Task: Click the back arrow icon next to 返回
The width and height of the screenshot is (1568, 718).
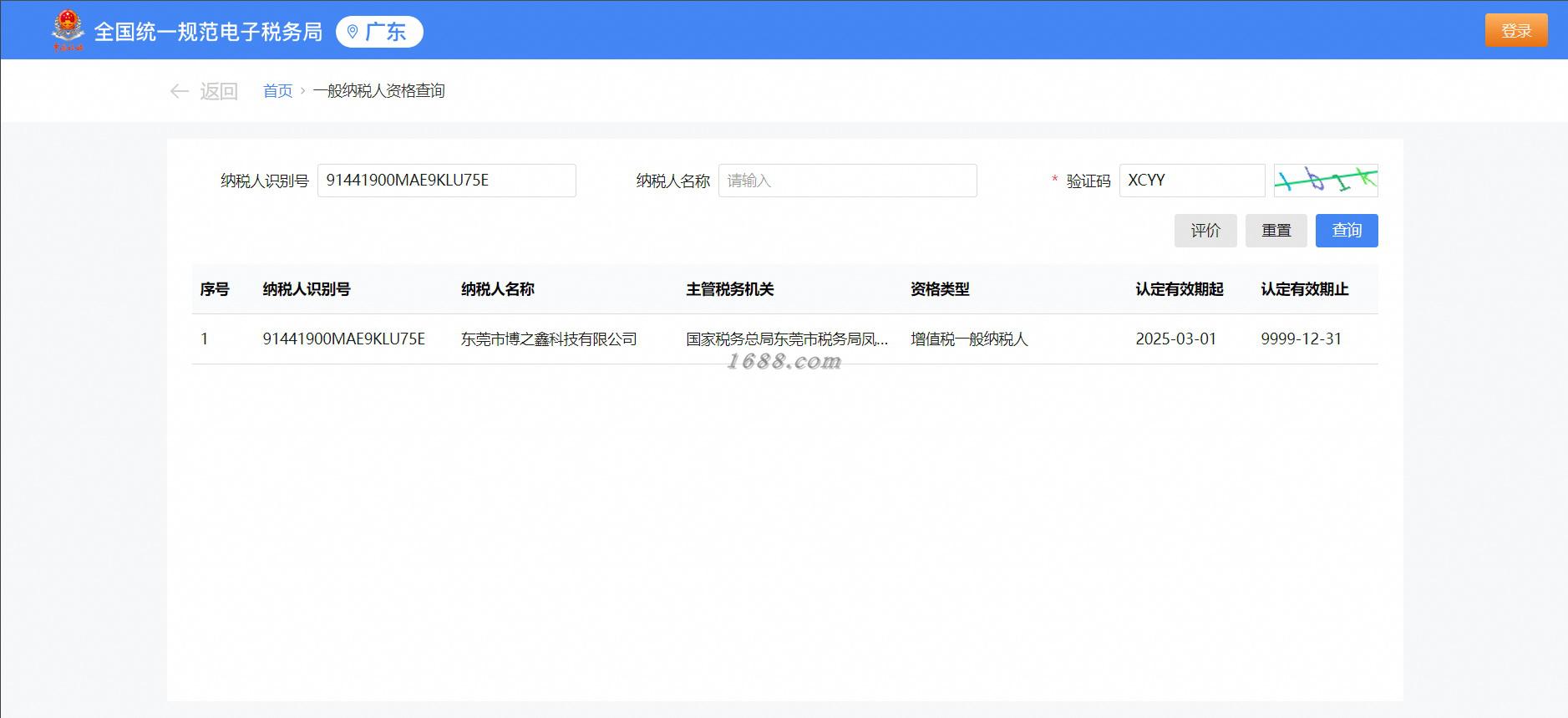Action: coord(179,91)
